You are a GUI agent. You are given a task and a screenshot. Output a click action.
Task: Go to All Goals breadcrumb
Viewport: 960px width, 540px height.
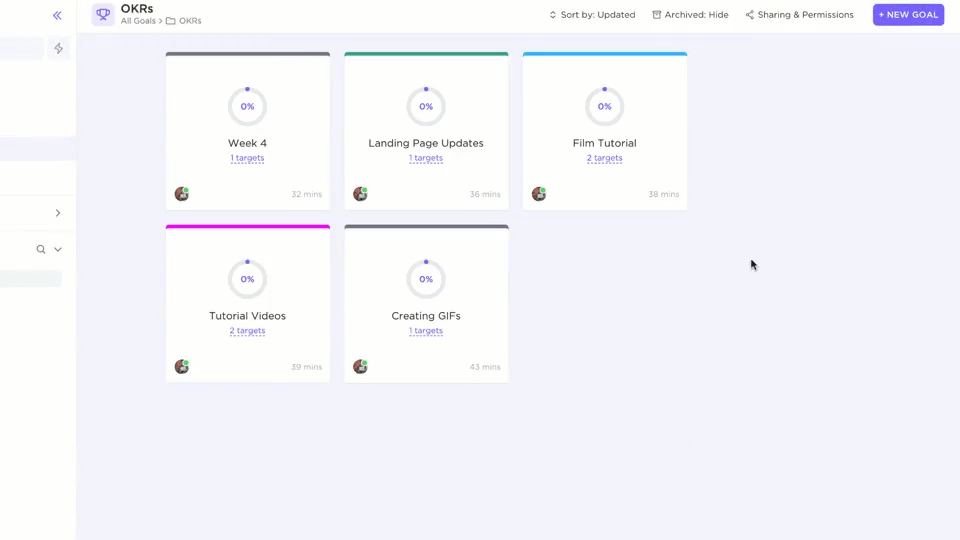(x=138, y=21)
